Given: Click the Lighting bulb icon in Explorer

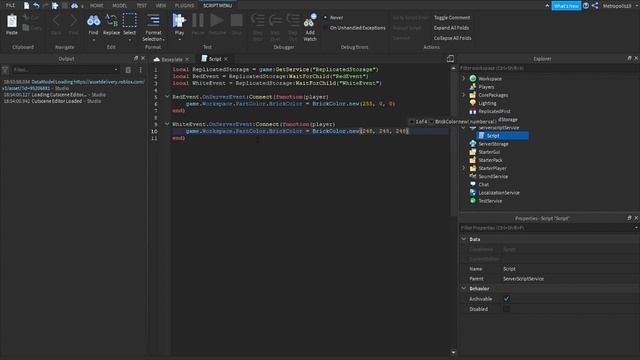Looking at the screenshot, I should pyautogui.click(x=473, y=103).
